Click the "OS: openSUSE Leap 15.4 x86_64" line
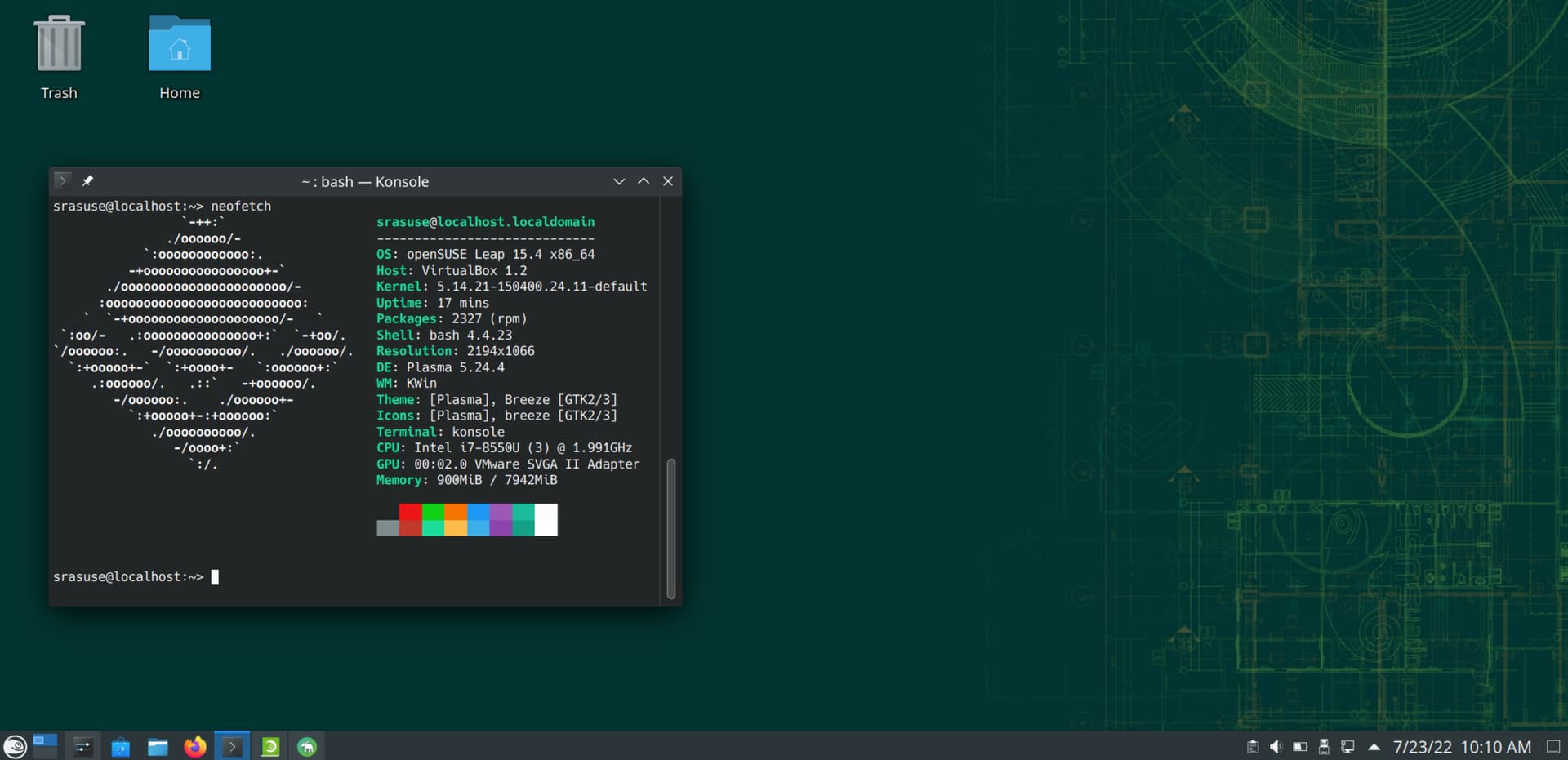 [485, 254]
